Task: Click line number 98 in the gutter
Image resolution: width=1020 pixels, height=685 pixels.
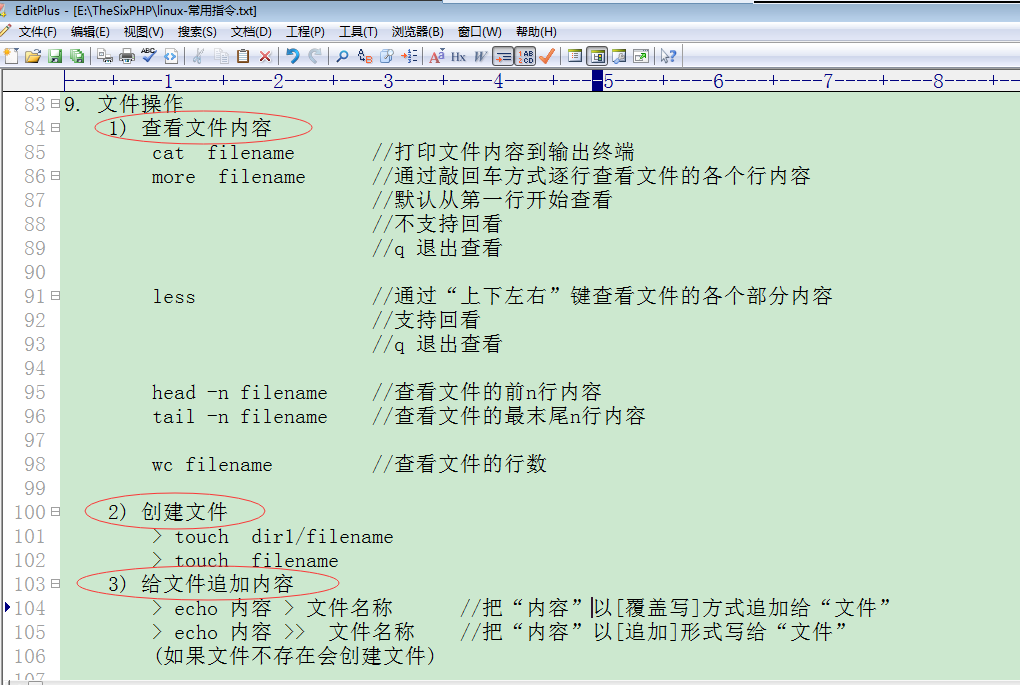Action: point(34,465)
